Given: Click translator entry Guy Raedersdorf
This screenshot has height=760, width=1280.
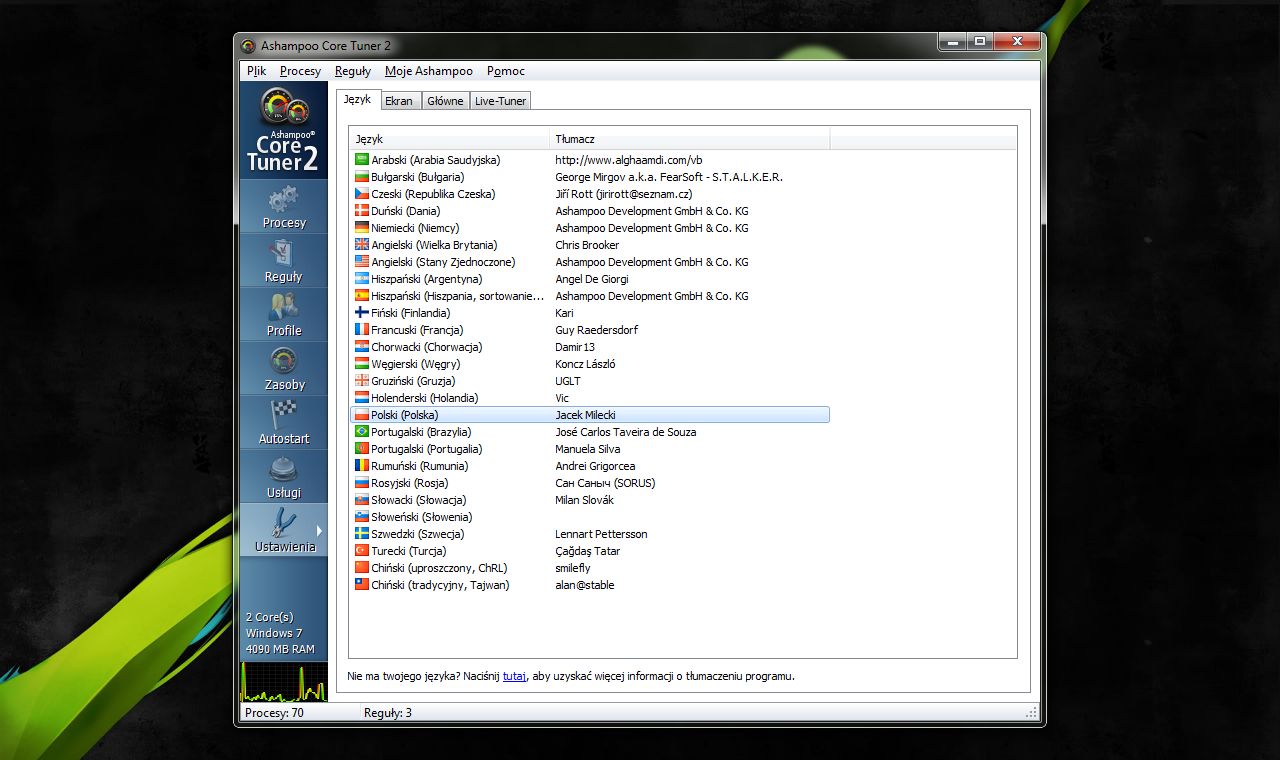Looking at the screenshot, I should click(596, 330).
